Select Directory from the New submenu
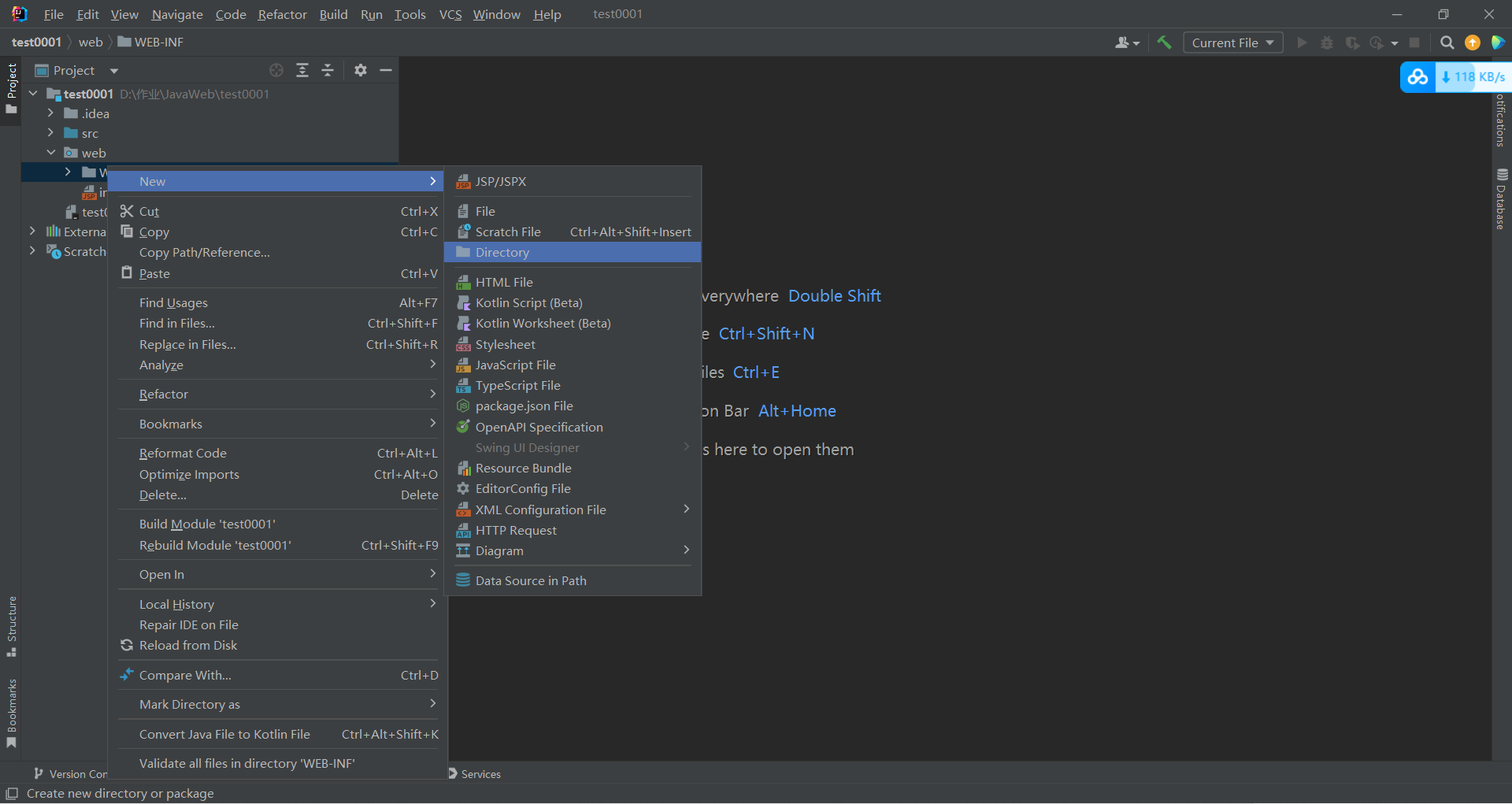The image size is (1512, 804). pyautogui.click(x=502, y=253)
